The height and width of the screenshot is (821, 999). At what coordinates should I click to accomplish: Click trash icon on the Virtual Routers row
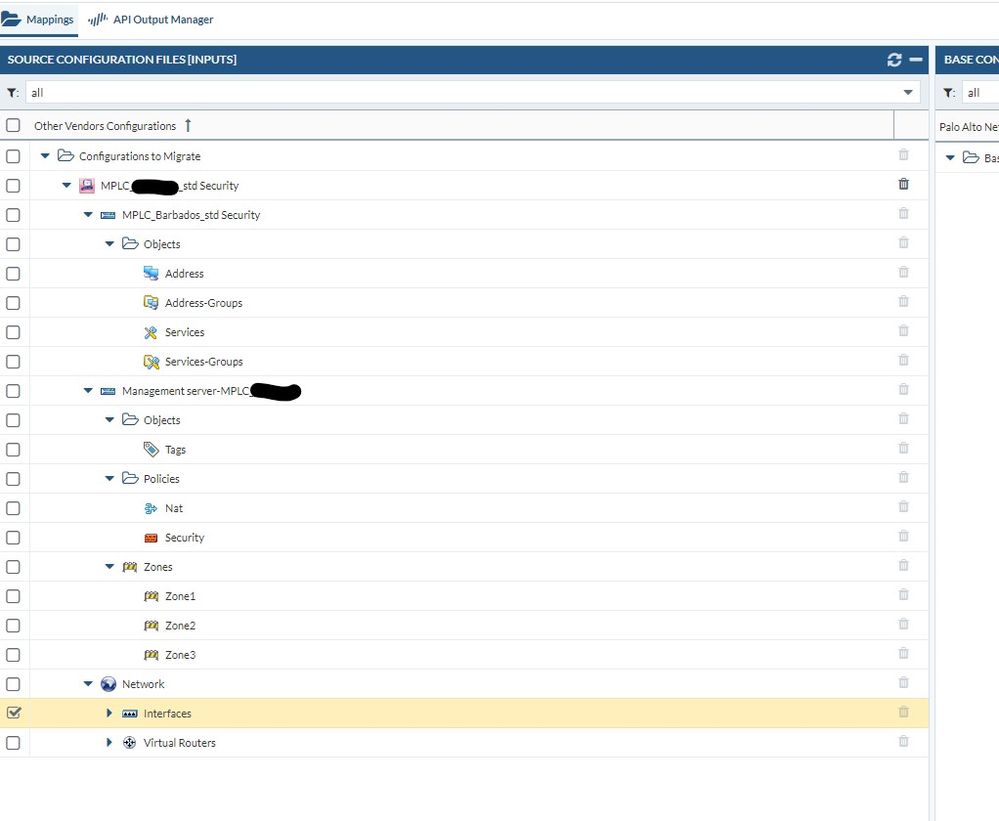(903, 741)
